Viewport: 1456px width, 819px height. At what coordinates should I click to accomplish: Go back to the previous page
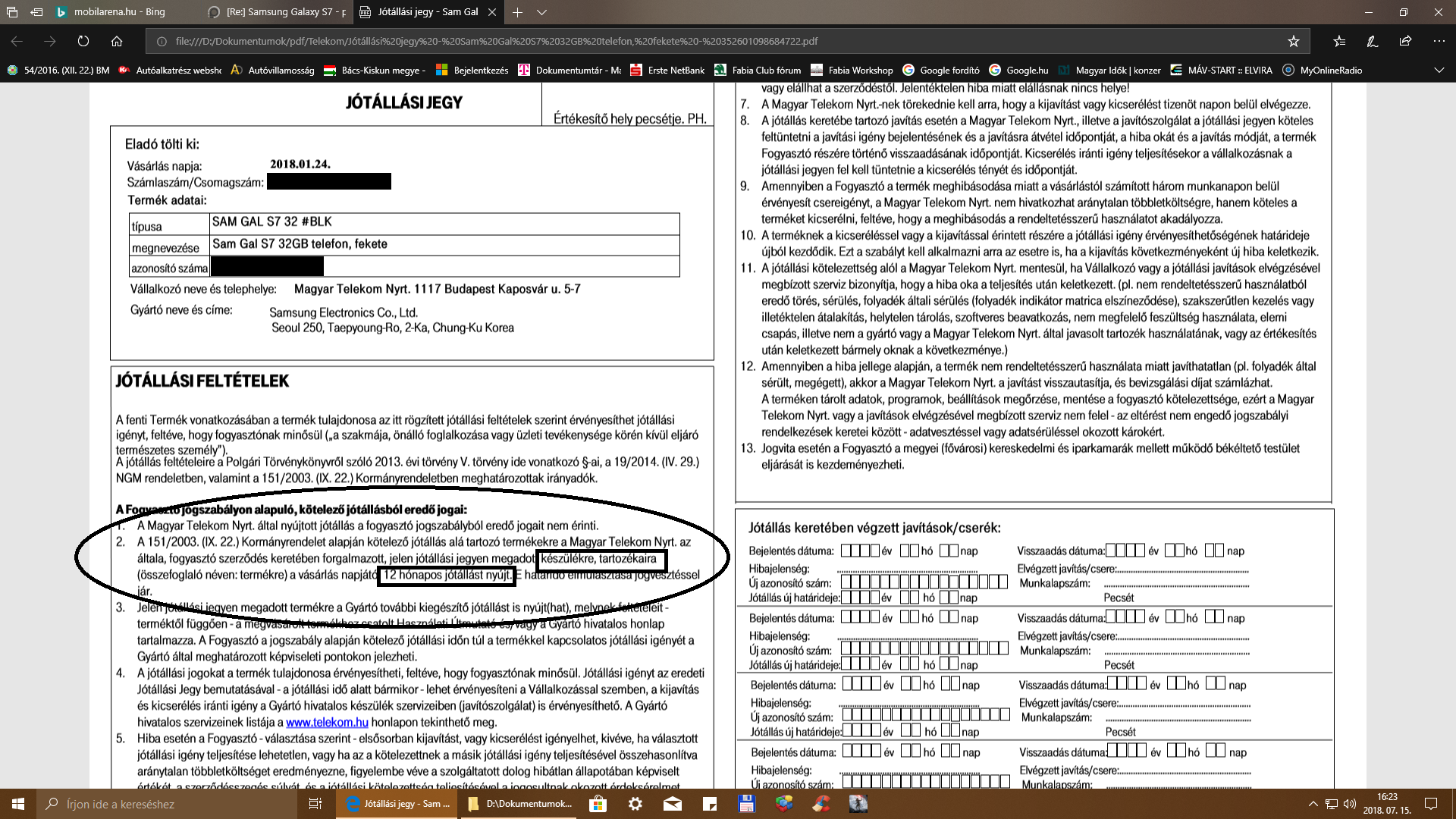tap(17, 41)
